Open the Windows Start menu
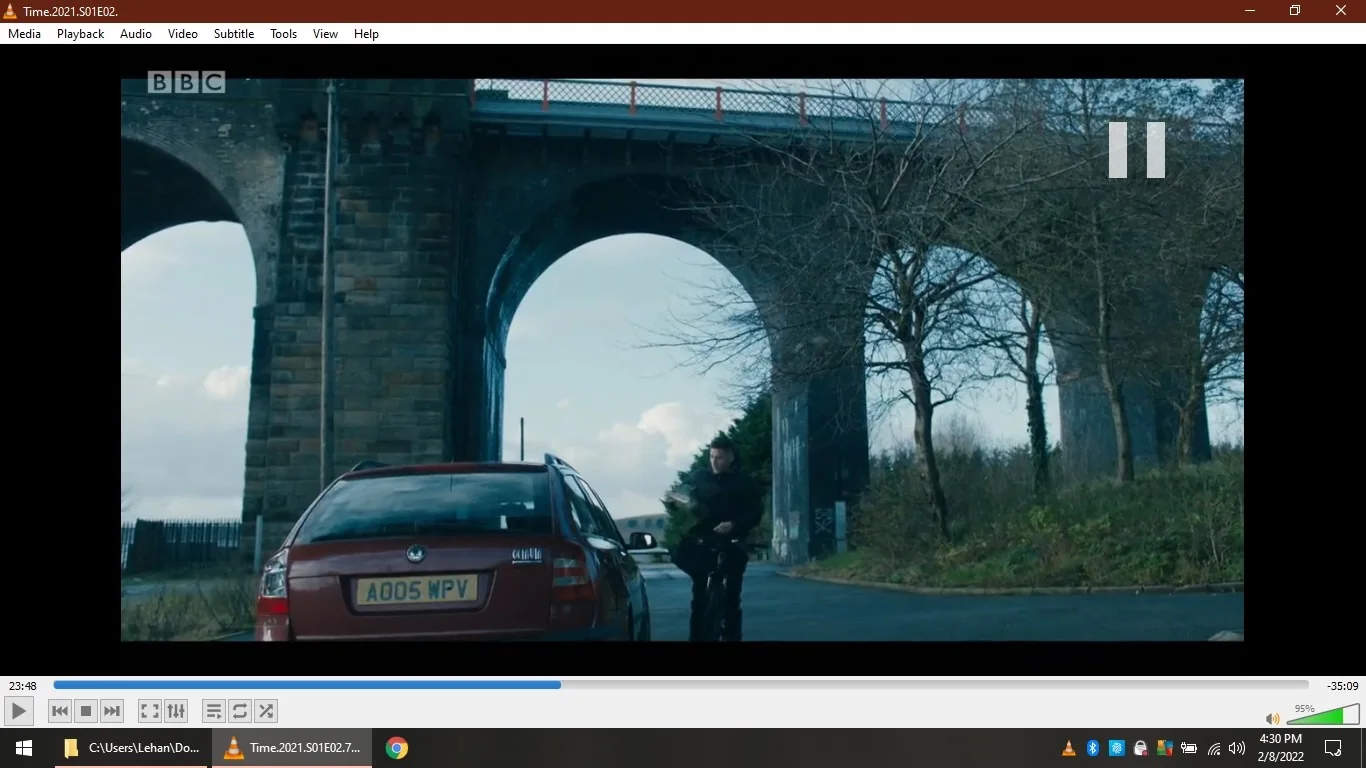The width and height of the screenshot is (1366, 768). pyautogui.click(x=24, y=748)
